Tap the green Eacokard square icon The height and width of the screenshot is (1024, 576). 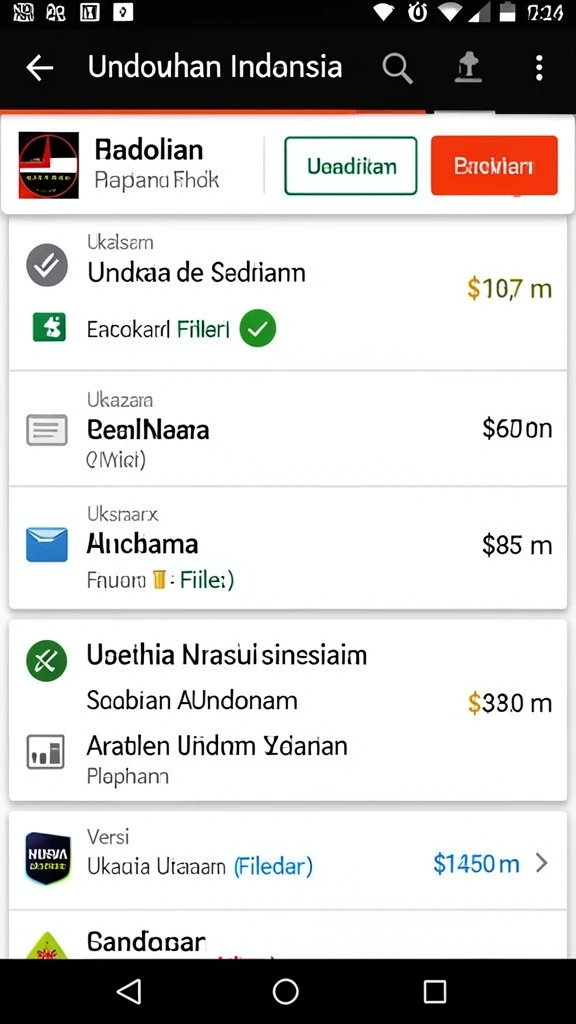[x=50, y=327]
